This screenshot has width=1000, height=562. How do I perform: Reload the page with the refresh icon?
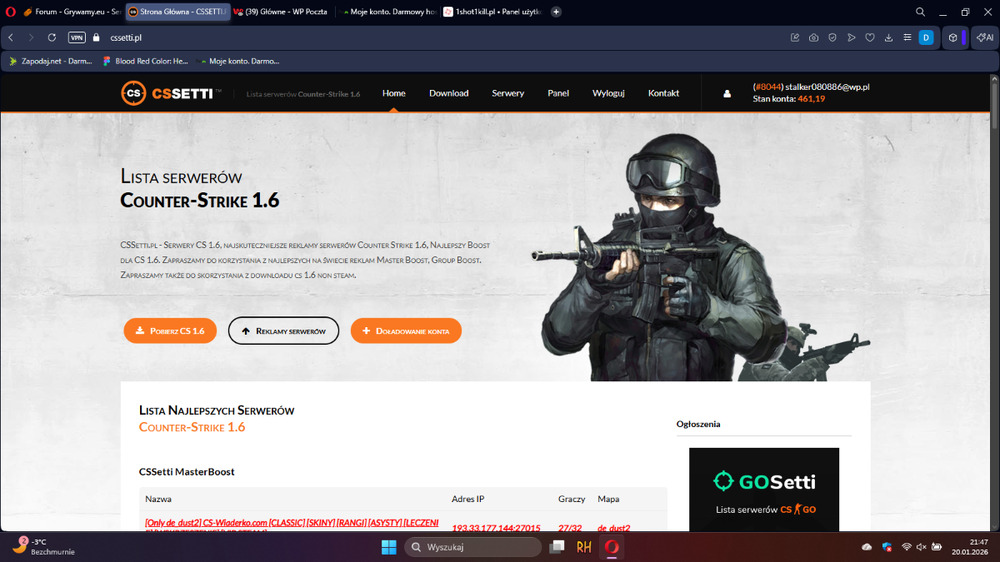(x=52, y=38)
